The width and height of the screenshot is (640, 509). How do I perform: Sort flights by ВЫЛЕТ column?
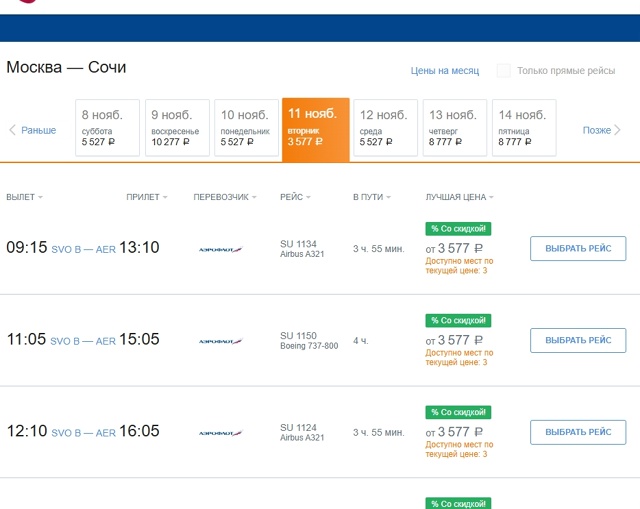24,197
